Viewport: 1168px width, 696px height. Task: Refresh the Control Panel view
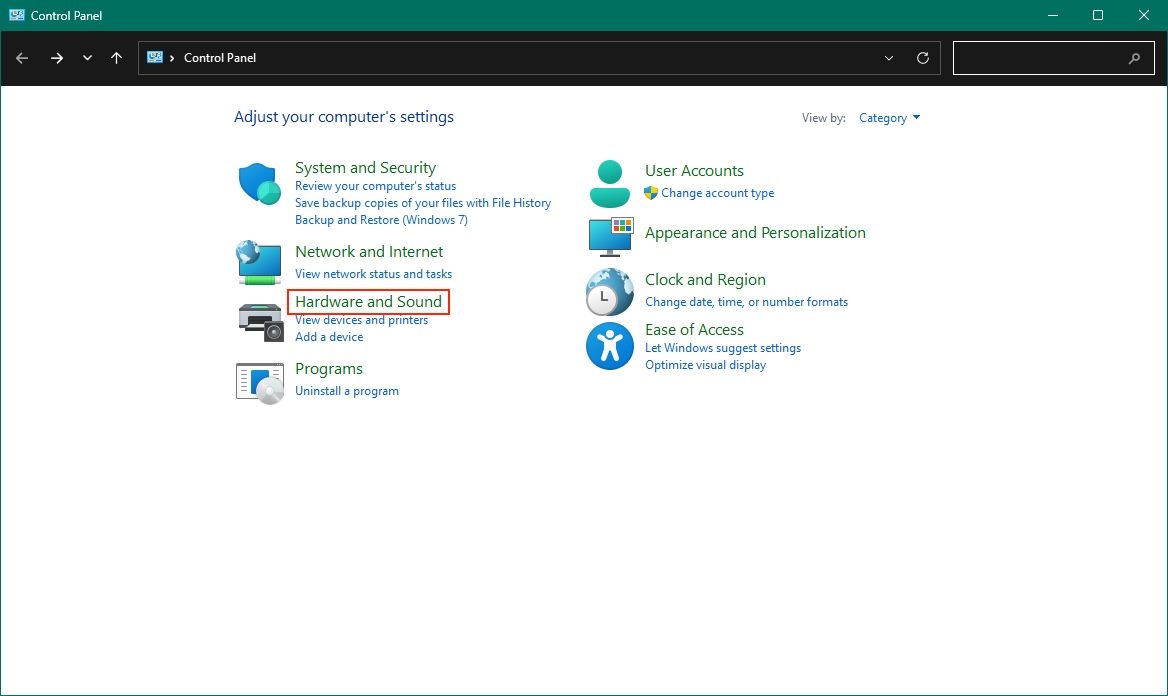tap(923, 58)
